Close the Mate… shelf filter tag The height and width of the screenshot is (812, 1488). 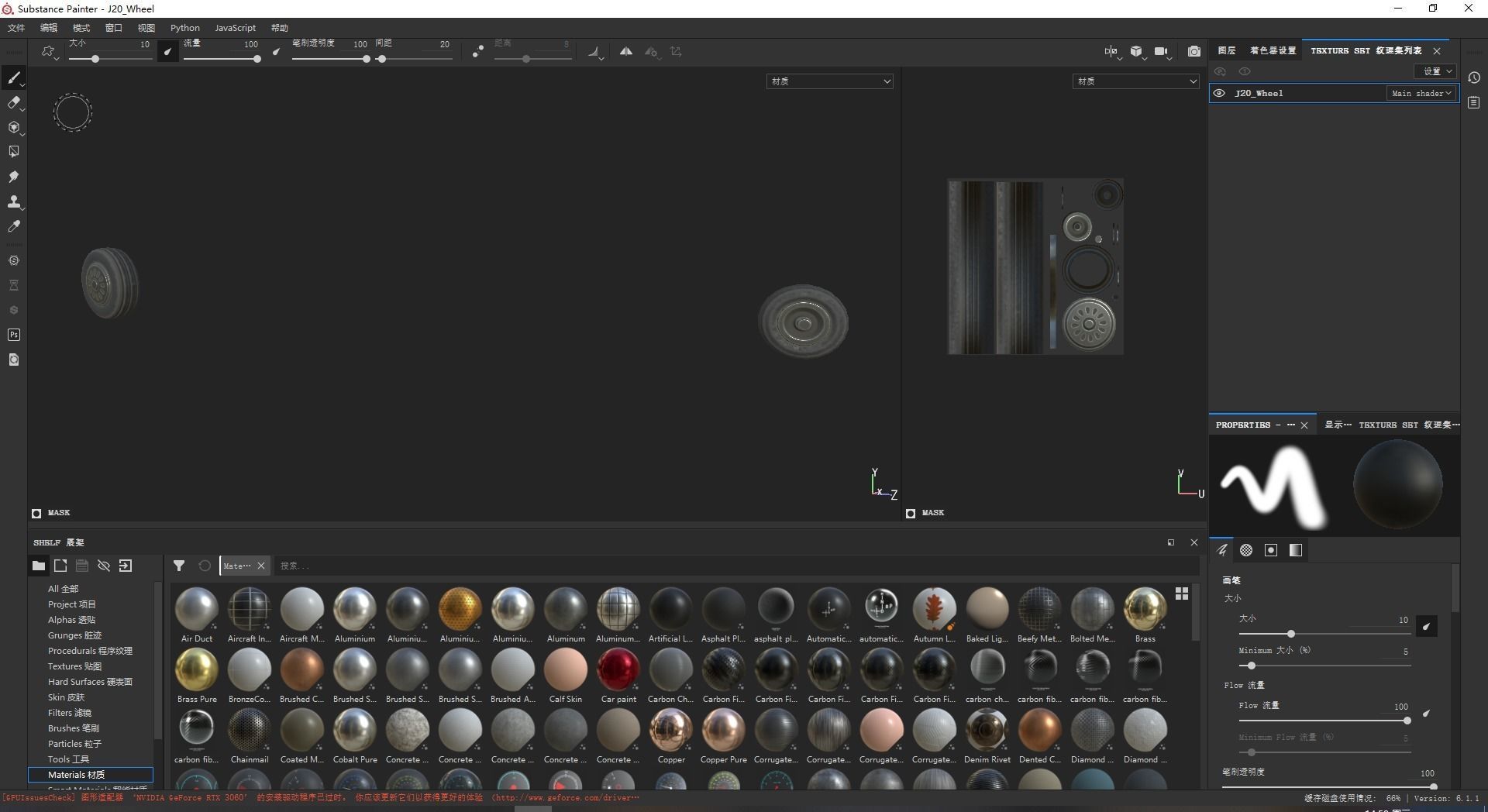click(x=261, y=566)
